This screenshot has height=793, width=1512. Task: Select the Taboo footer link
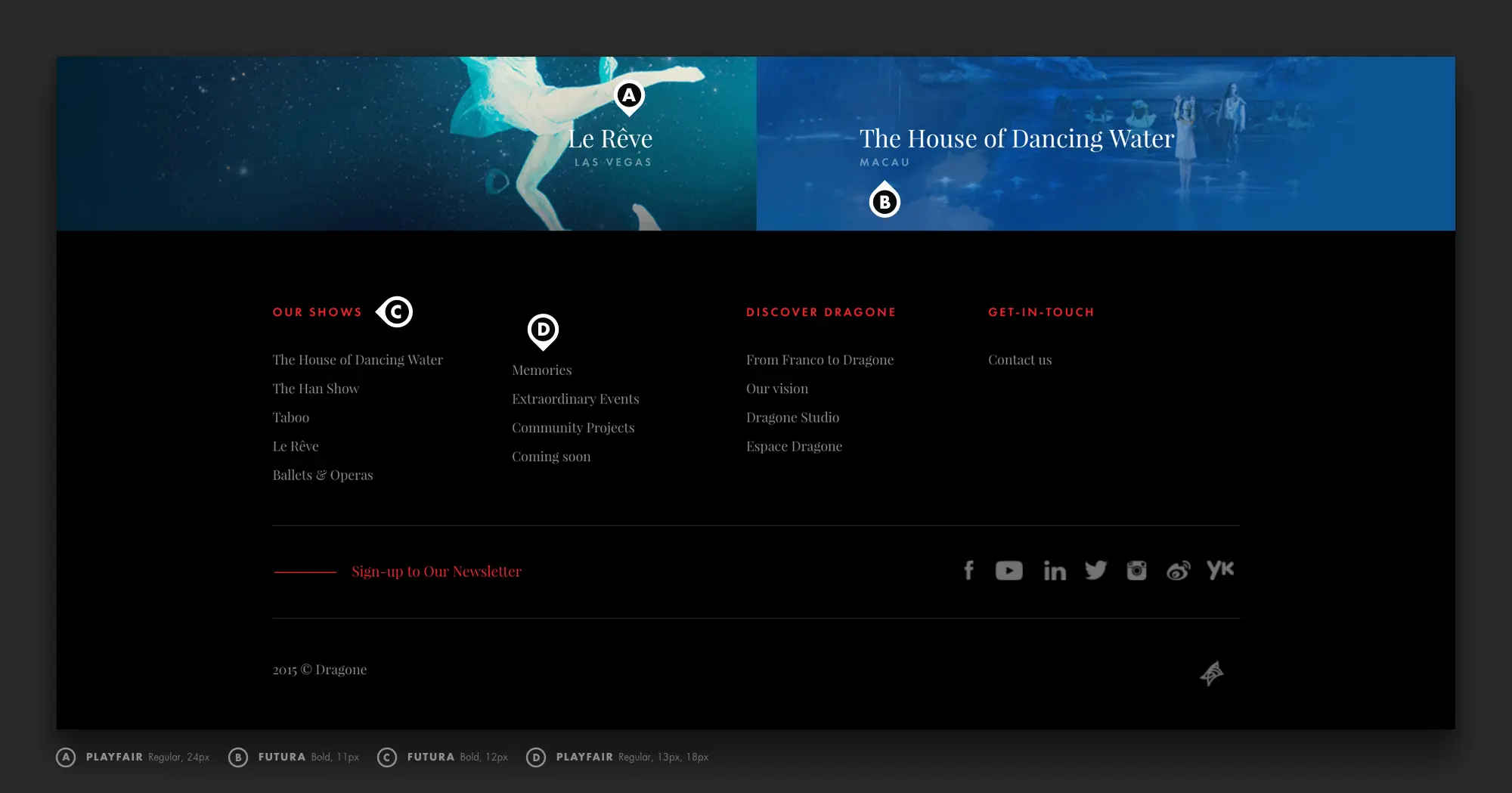click(291, 417)
